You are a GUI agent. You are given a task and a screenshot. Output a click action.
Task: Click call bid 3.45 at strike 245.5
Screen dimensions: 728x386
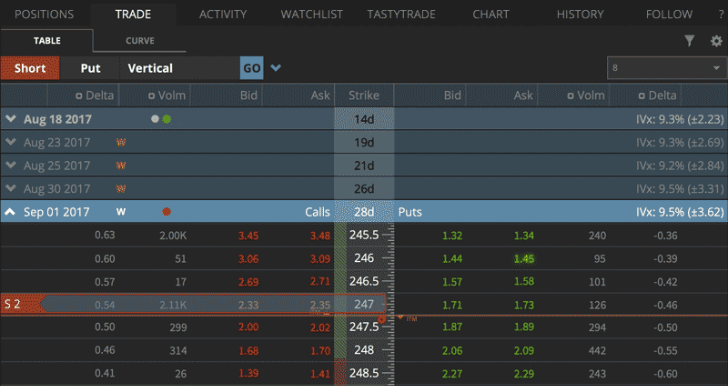[x=248, y=236]
